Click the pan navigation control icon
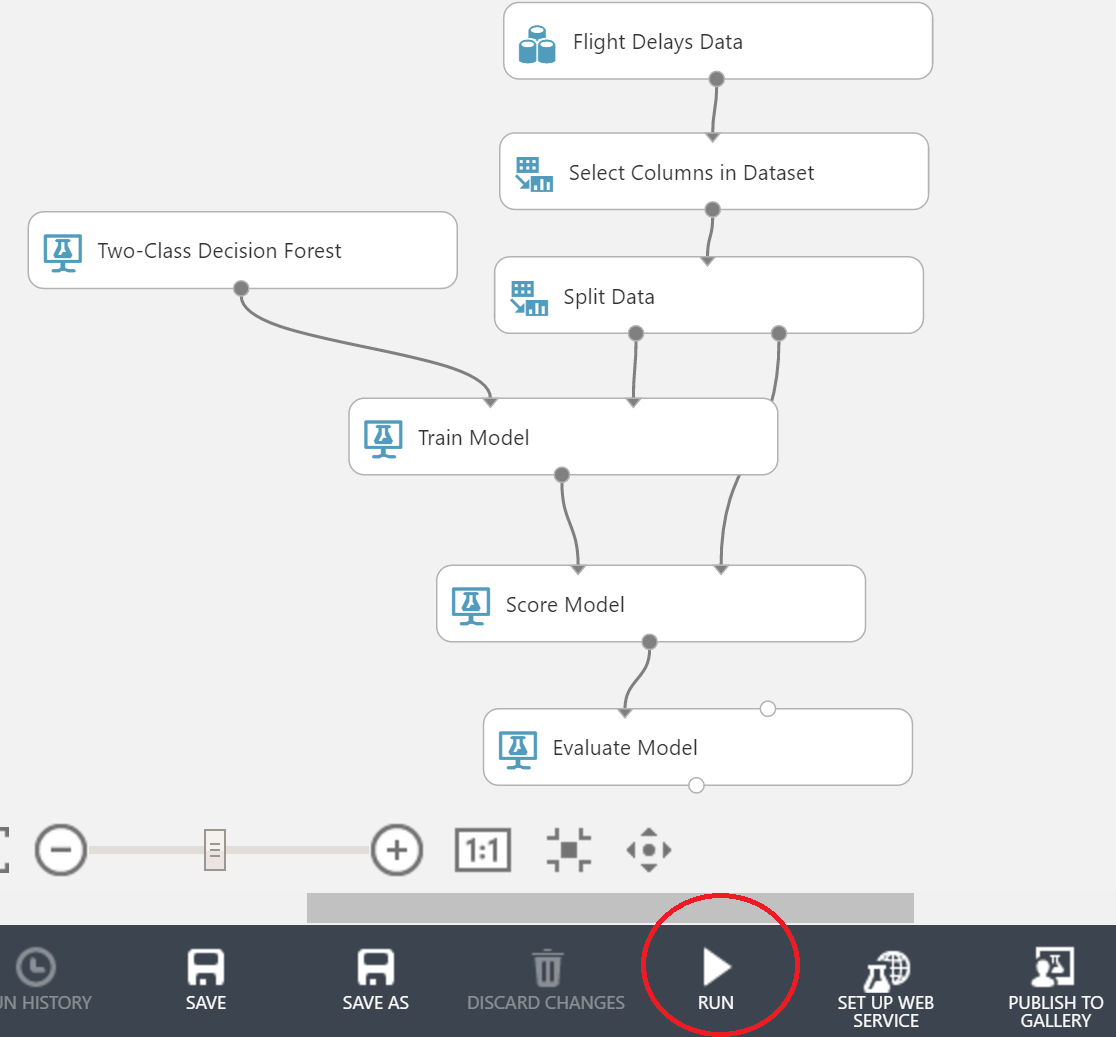The width and height of the screenshot is (1116, 1037). 648,850
